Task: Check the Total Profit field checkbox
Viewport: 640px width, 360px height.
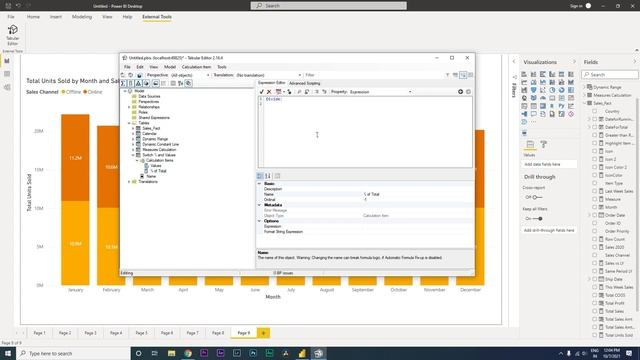Action: tap(595, 303)
